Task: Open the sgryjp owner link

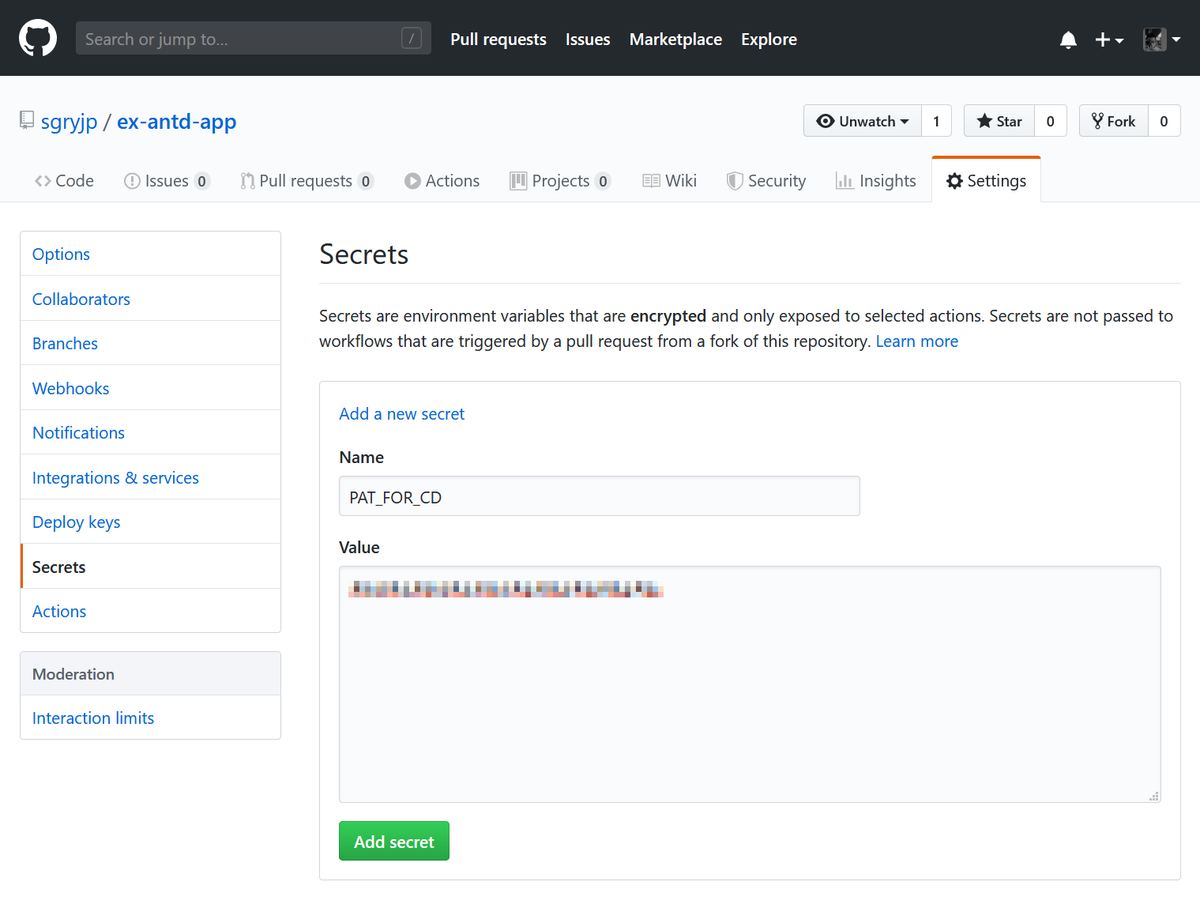Action: click(69, 122)
